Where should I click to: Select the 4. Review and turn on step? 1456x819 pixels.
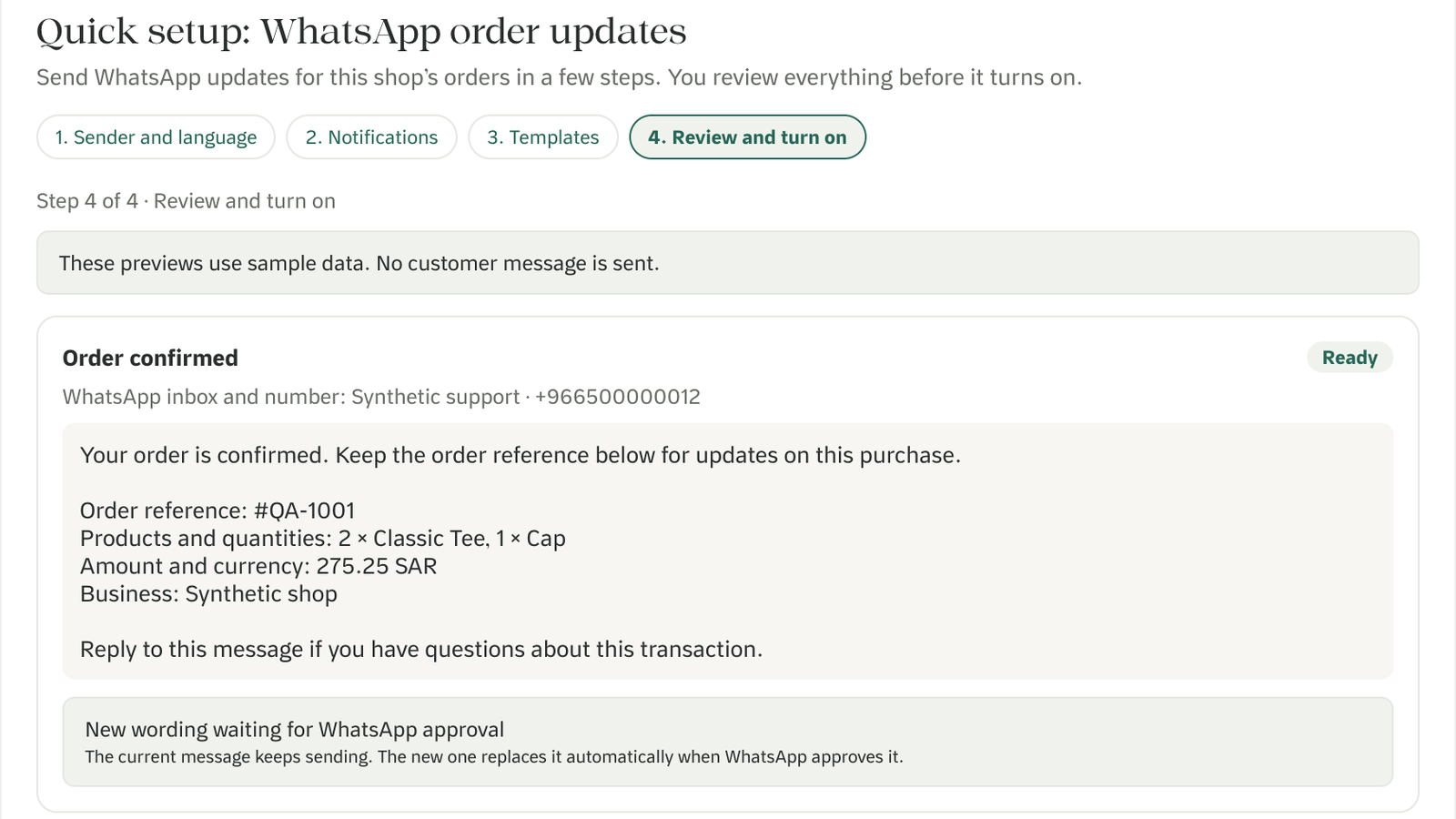[x=747, y=137]
